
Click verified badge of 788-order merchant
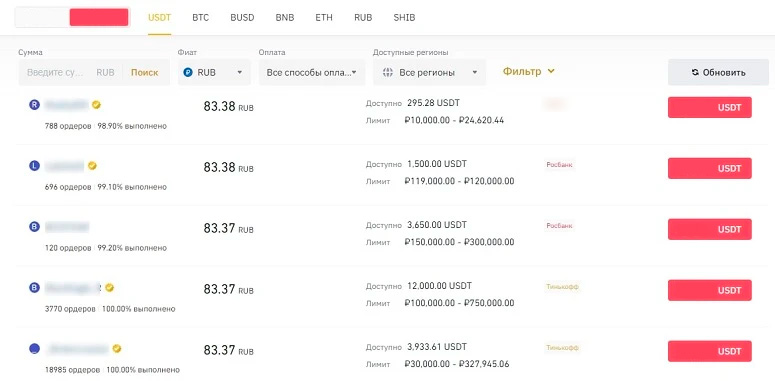(96, 105)
